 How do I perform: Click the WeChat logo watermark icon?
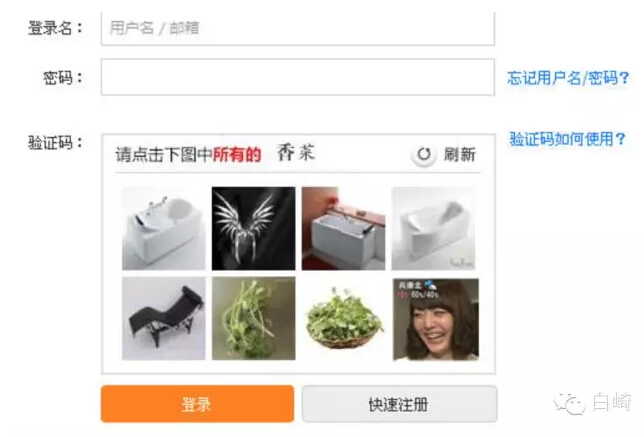(x=570, y=403)
